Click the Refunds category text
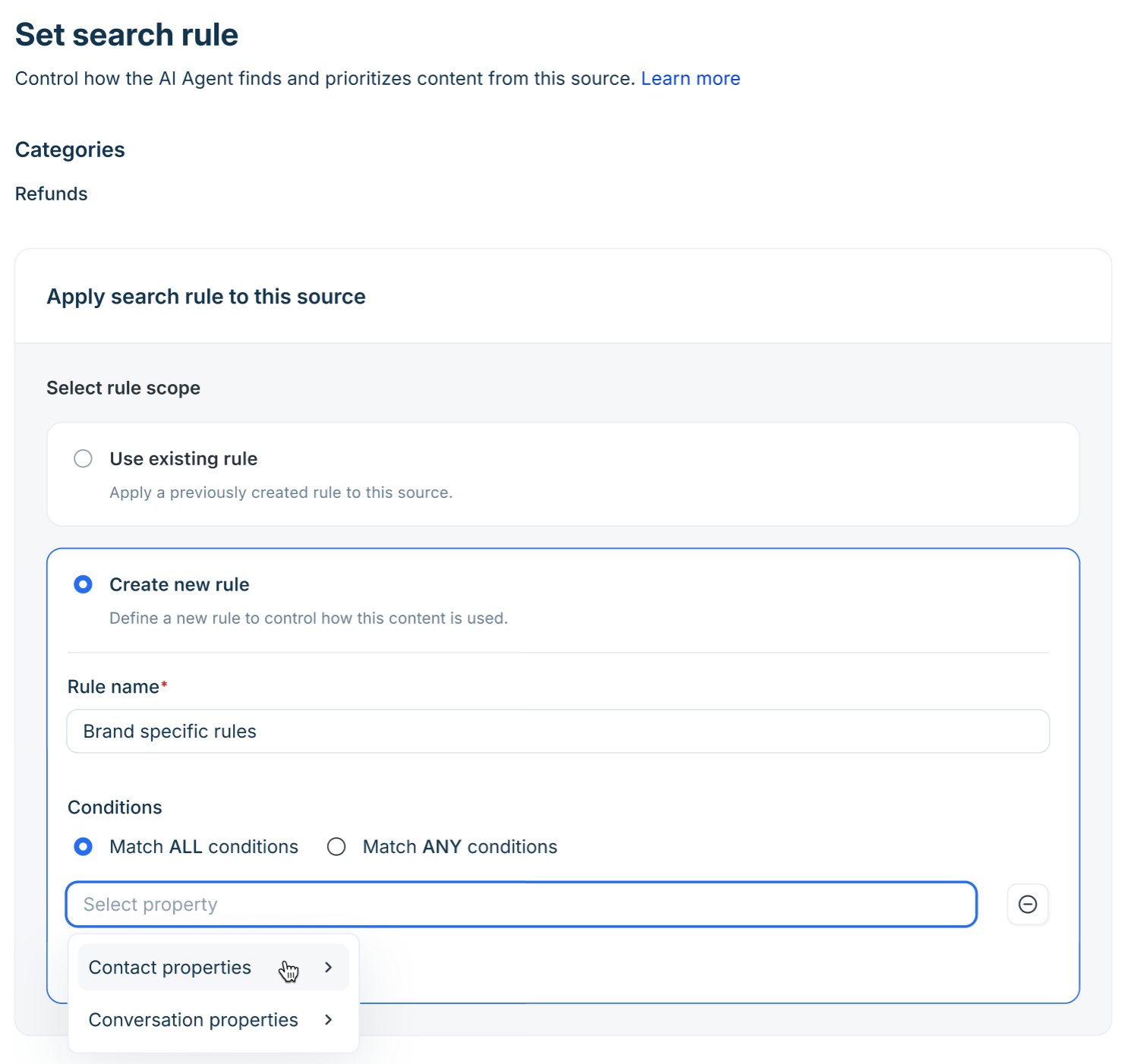This screenshot has width=1131, height=1064. (52, 194)
